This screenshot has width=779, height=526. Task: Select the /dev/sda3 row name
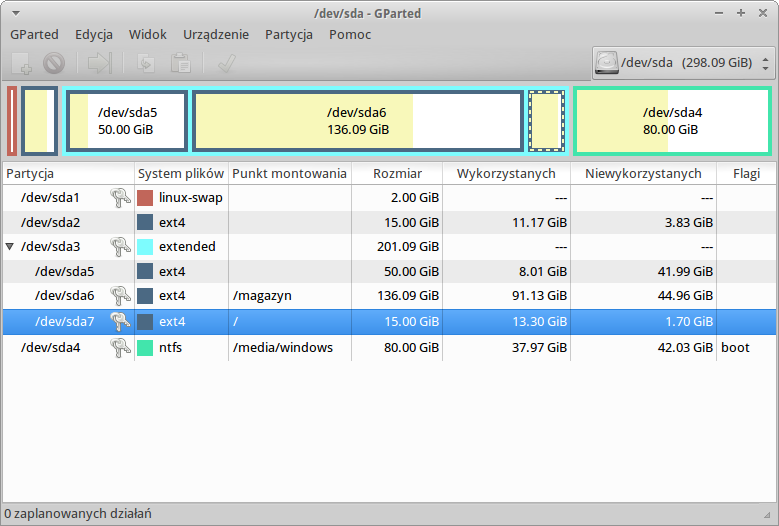point(50,246)
